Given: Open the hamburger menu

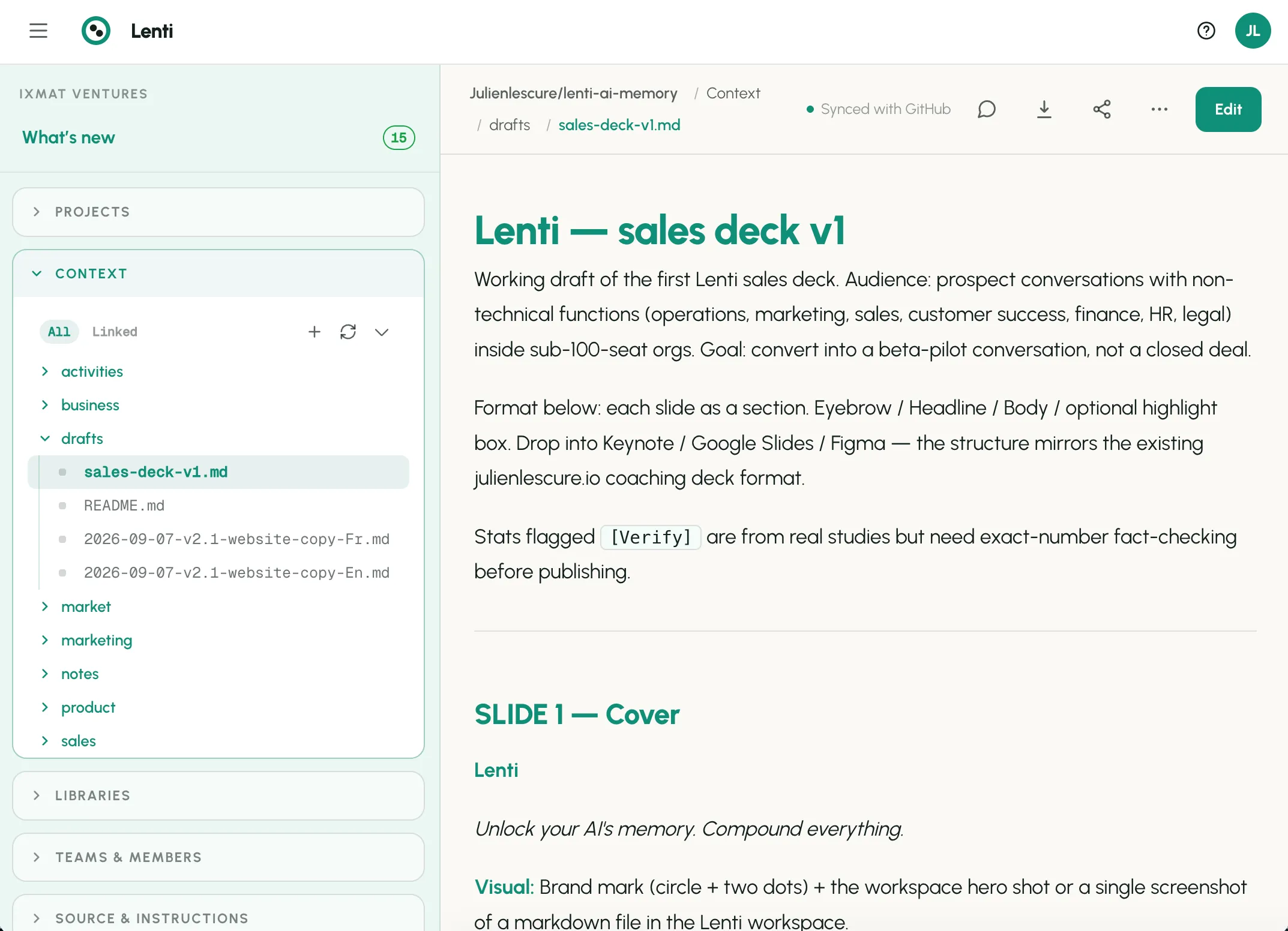Looking at the screenshot, I should tap(38, 31).
